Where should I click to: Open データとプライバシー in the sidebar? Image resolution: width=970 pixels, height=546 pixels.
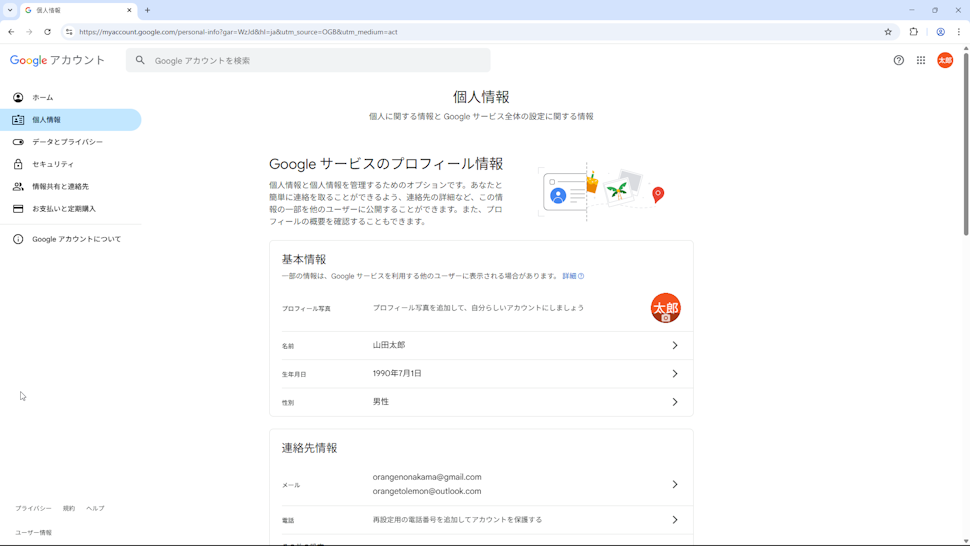coord(67,142)
